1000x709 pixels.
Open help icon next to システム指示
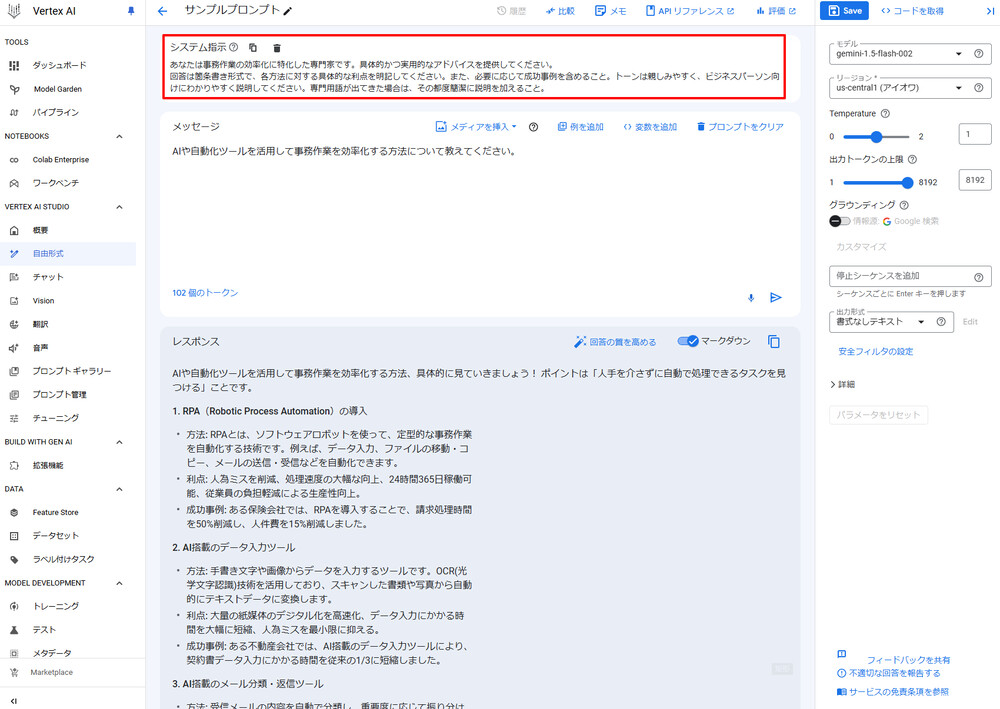(x=233, y=47)
